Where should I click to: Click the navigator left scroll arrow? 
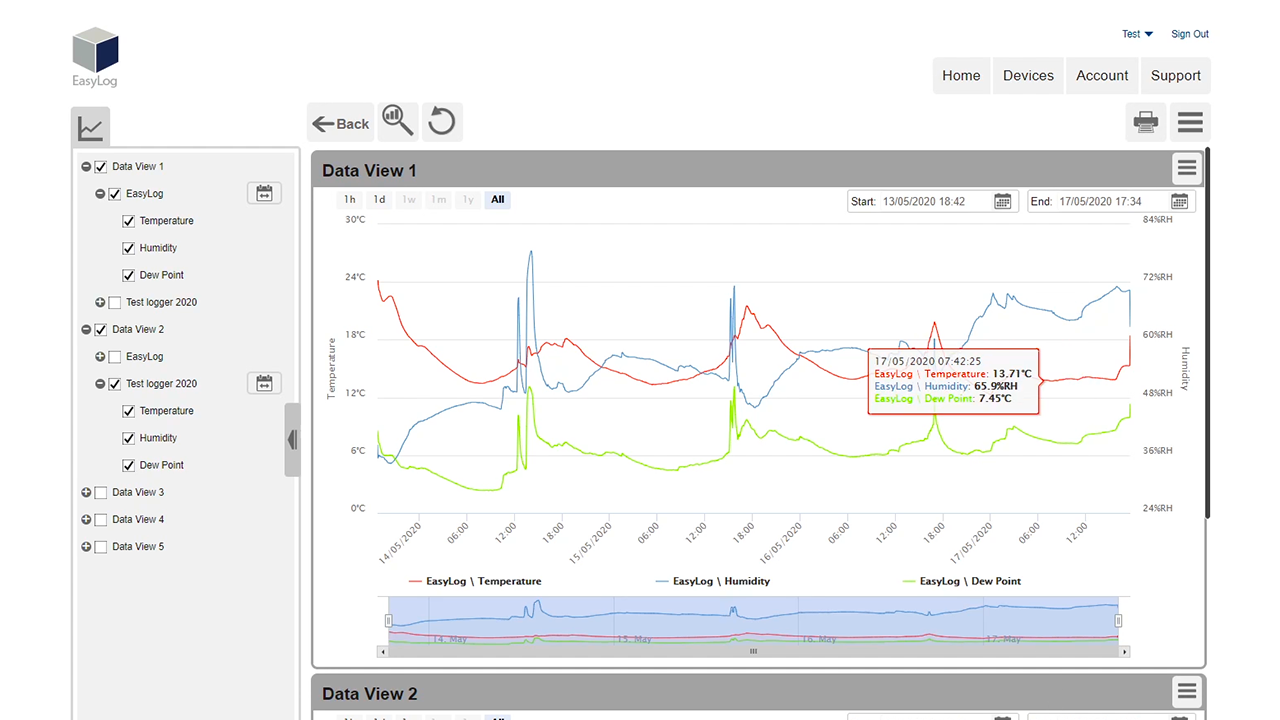(x=382, y=651)
